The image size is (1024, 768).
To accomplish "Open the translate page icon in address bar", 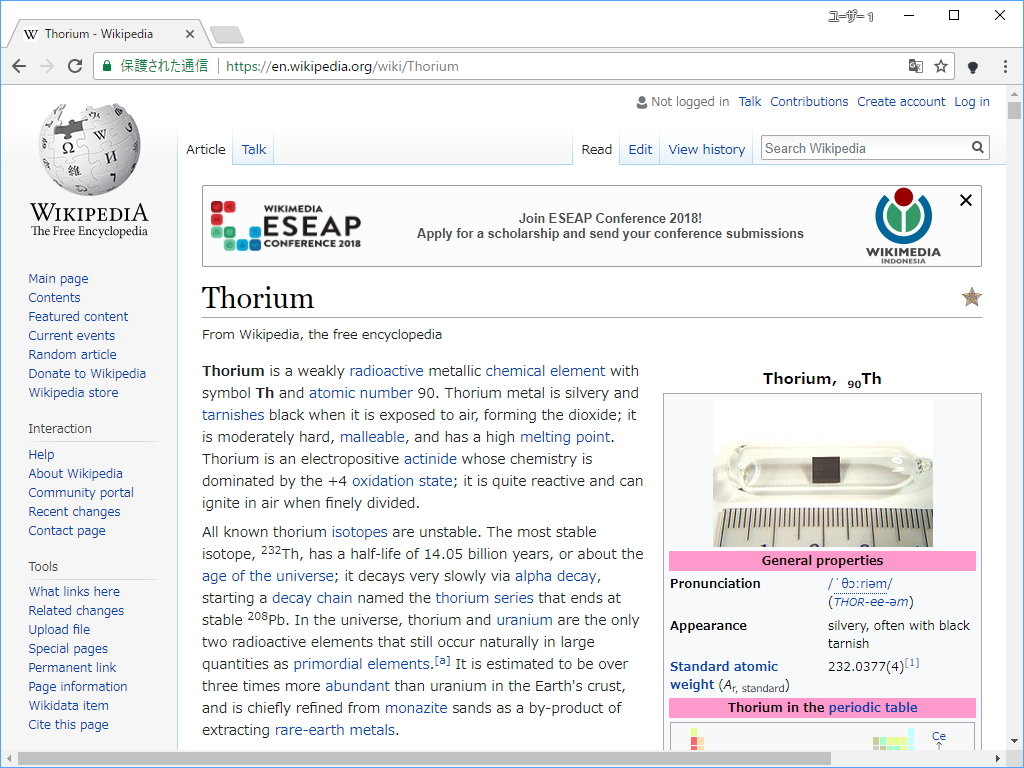I will click(x=916, y=66).
